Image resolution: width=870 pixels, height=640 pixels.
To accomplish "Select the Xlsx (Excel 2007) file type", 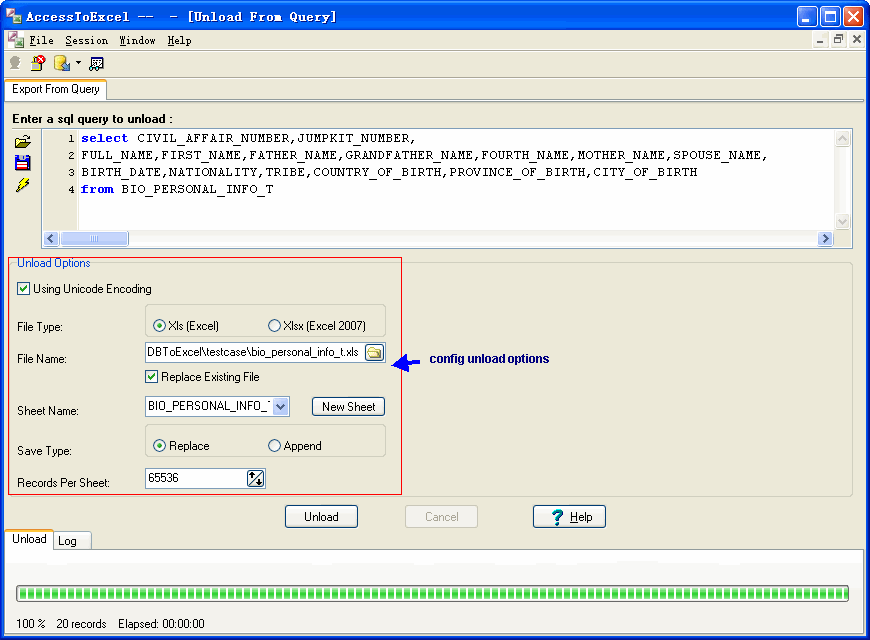I will pyautogui.click(x=274, y=326).
